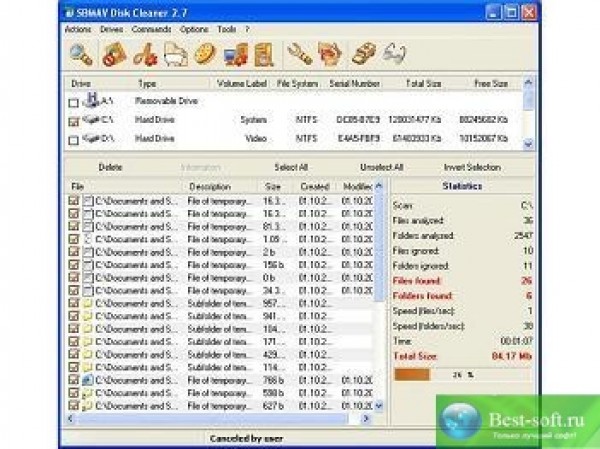The height and width of the screenshot is (449, 600).
Task: Open the Options menu
Action: click(x=194, y=29)
